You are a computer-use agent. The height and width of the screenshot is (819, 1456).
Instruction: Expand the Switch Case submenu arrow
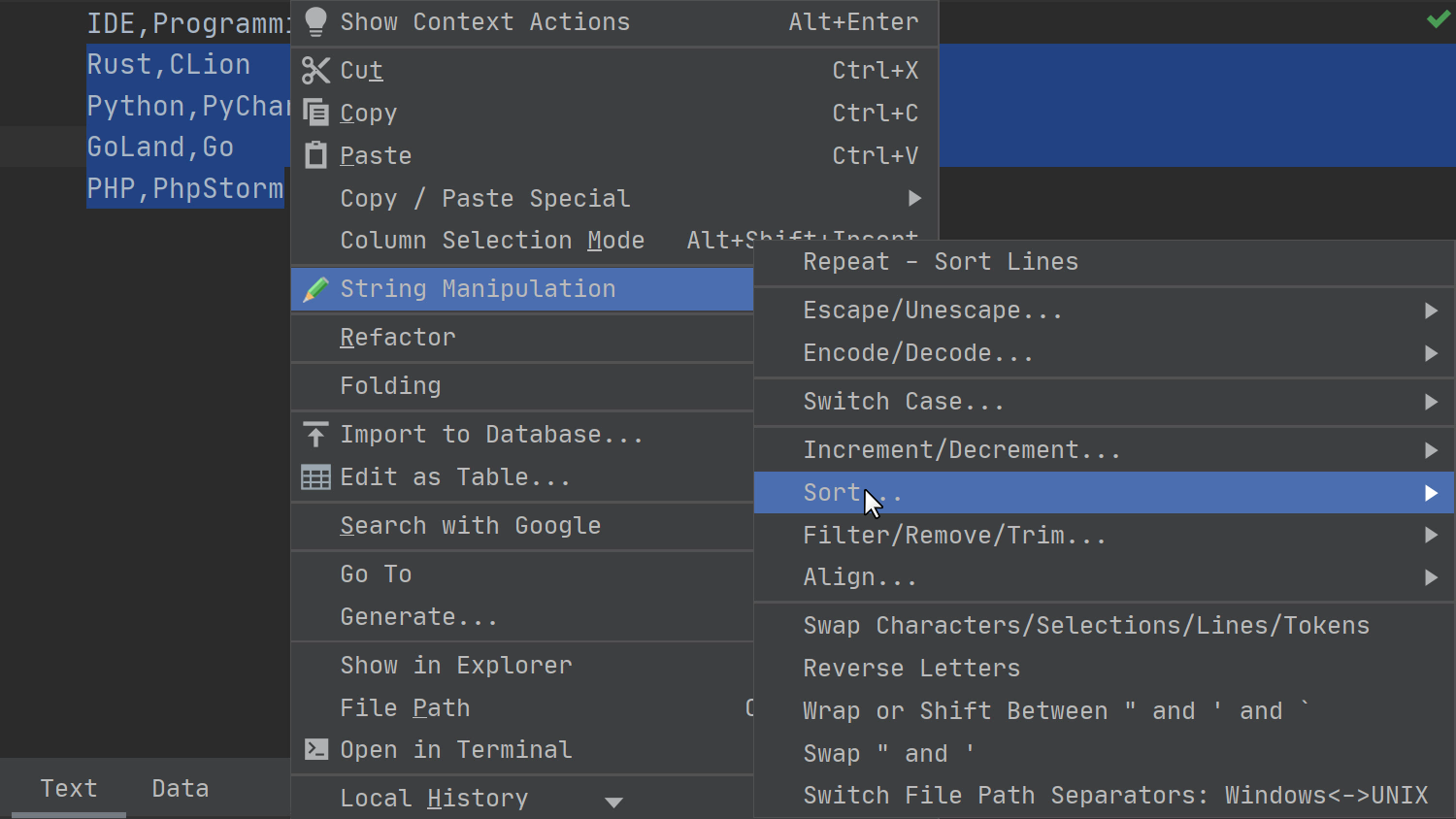[1430, 402]
